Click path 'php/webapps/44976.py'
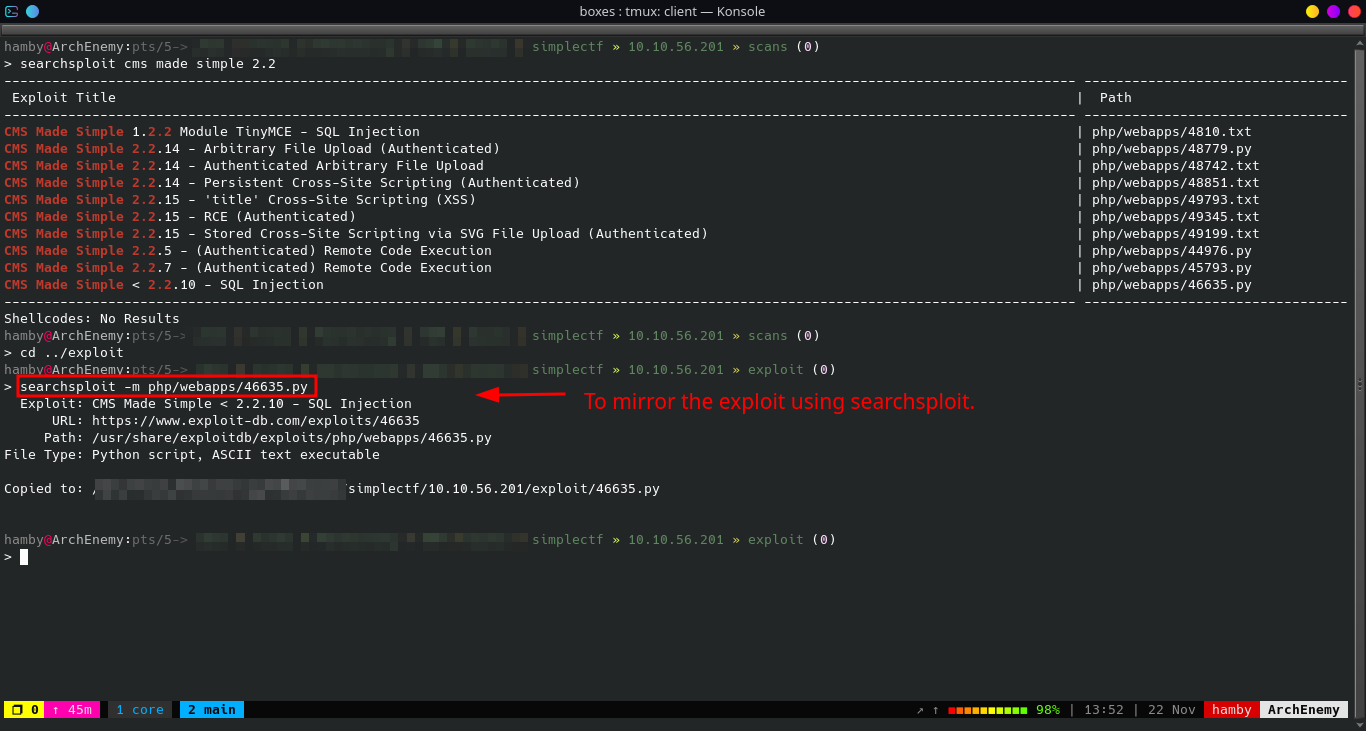Image resolution: width=1366 pixels, height=731 pixels. [x=1172, y=250]
